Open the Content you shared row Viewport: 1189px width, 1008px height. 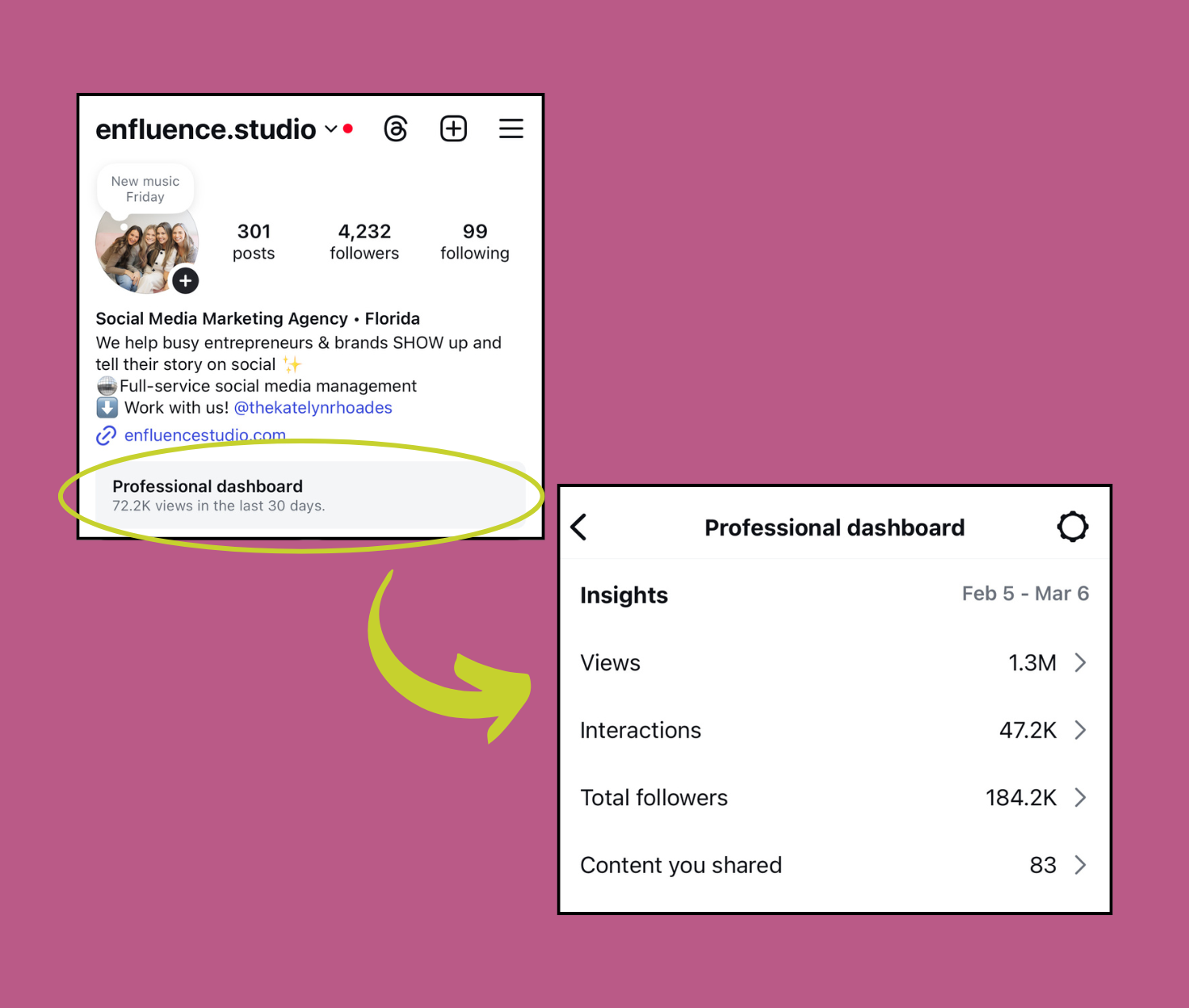(834, 865)
